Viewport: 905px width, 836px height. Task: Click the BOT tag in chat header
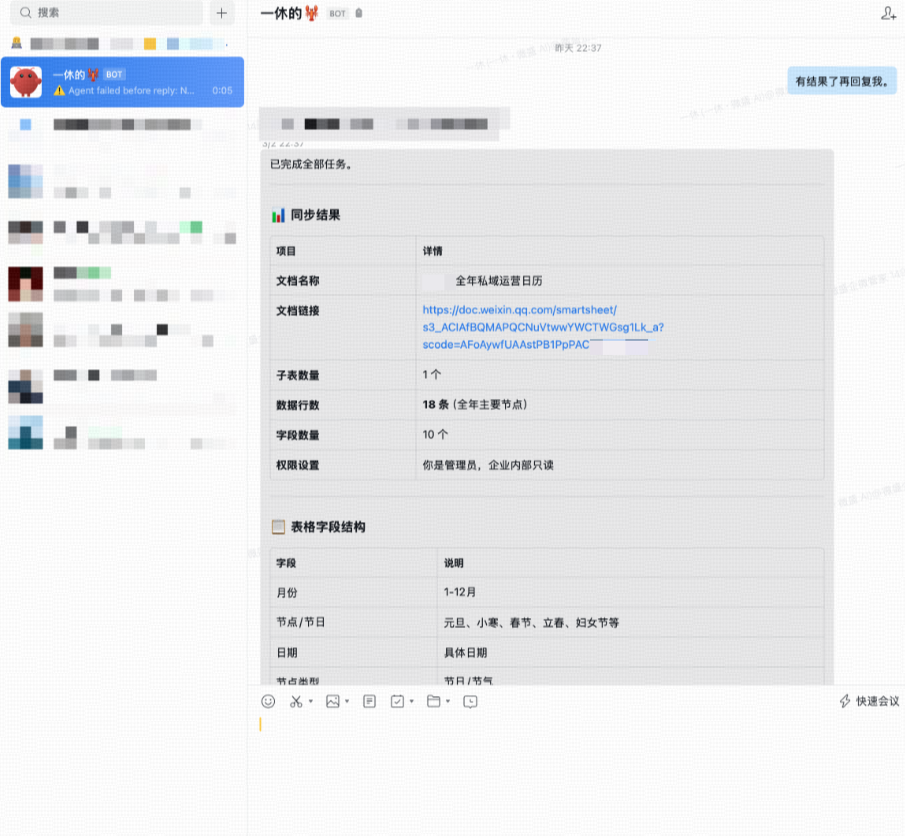pos(338,13)
